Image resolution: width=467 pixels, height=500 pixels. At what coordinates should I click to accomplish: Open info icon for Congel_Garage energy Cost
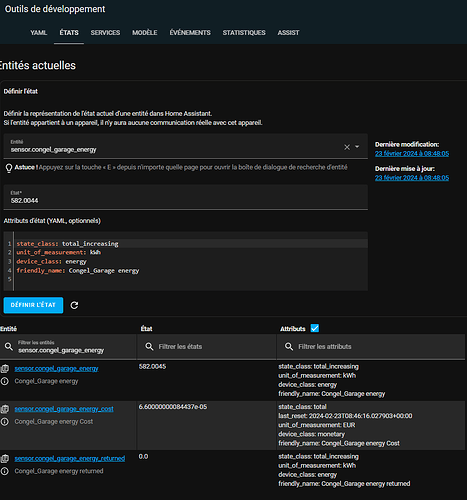(5, 422)
